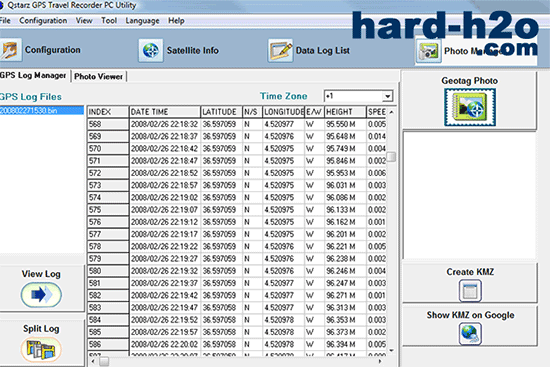
Task: Click the horizontal scrollbar right arrow
Action: coord(380,361)
